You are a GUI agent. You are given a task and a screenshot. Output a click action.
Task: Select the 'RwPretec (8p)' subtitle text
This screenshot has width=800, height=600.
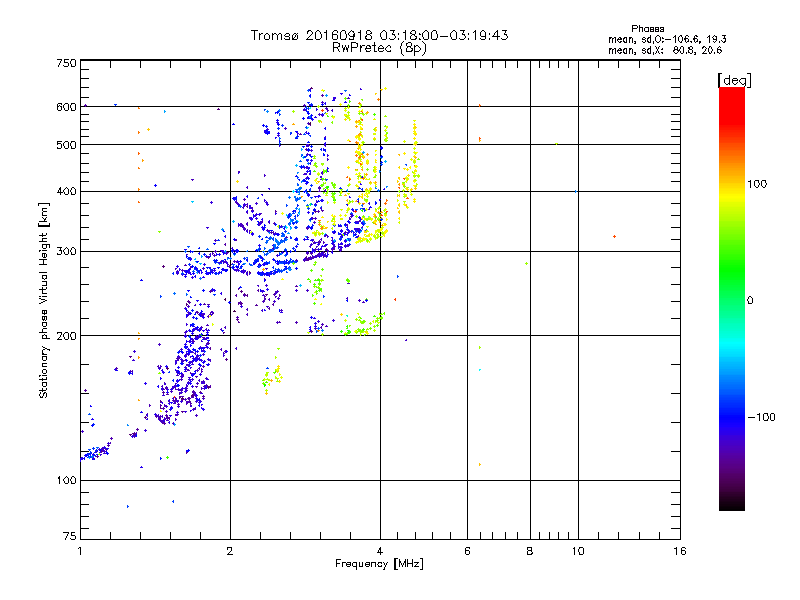coord(379,48)
